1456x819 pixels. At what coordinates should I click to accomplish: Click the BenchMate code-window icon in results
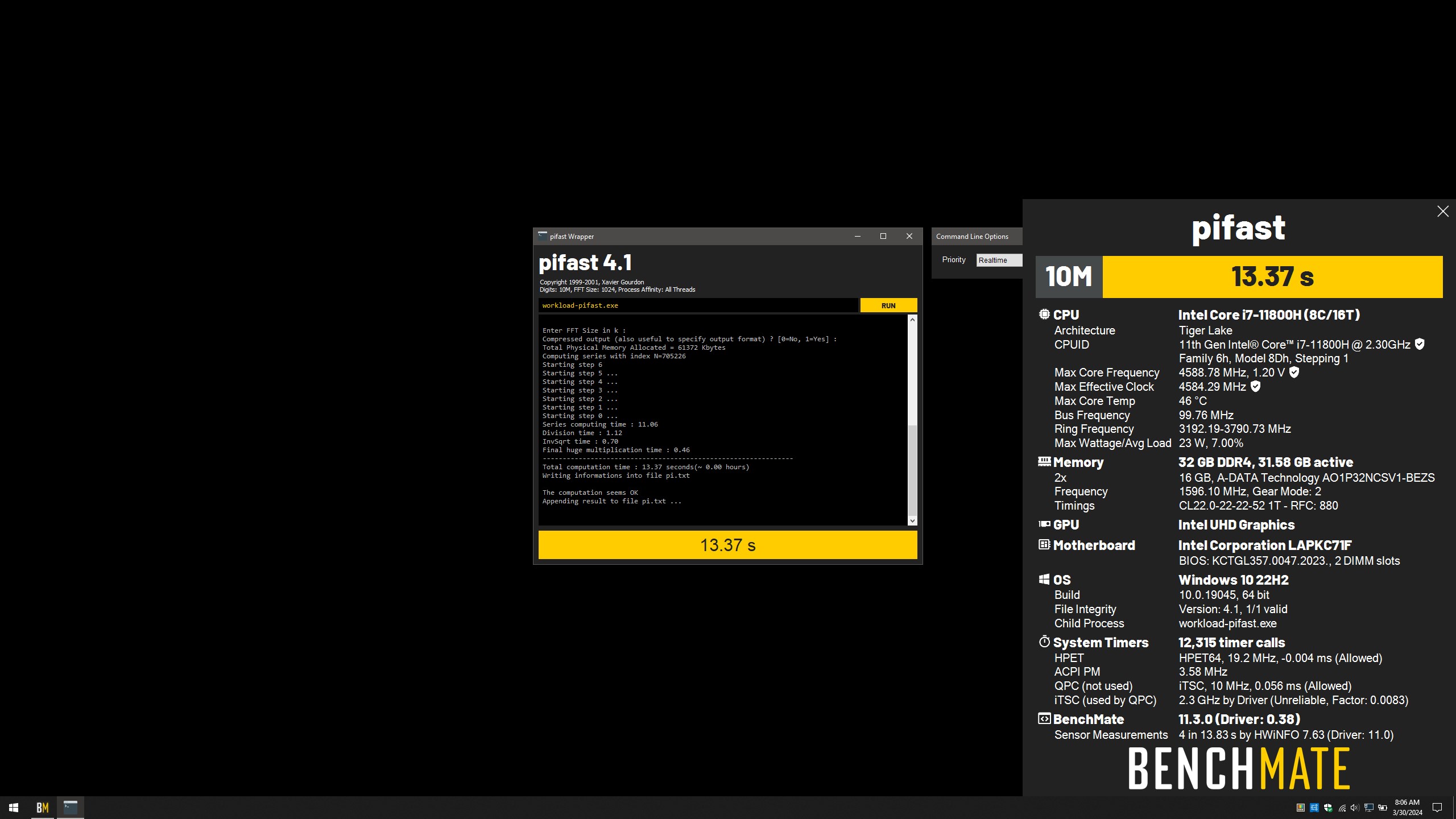click(1044, 718)
